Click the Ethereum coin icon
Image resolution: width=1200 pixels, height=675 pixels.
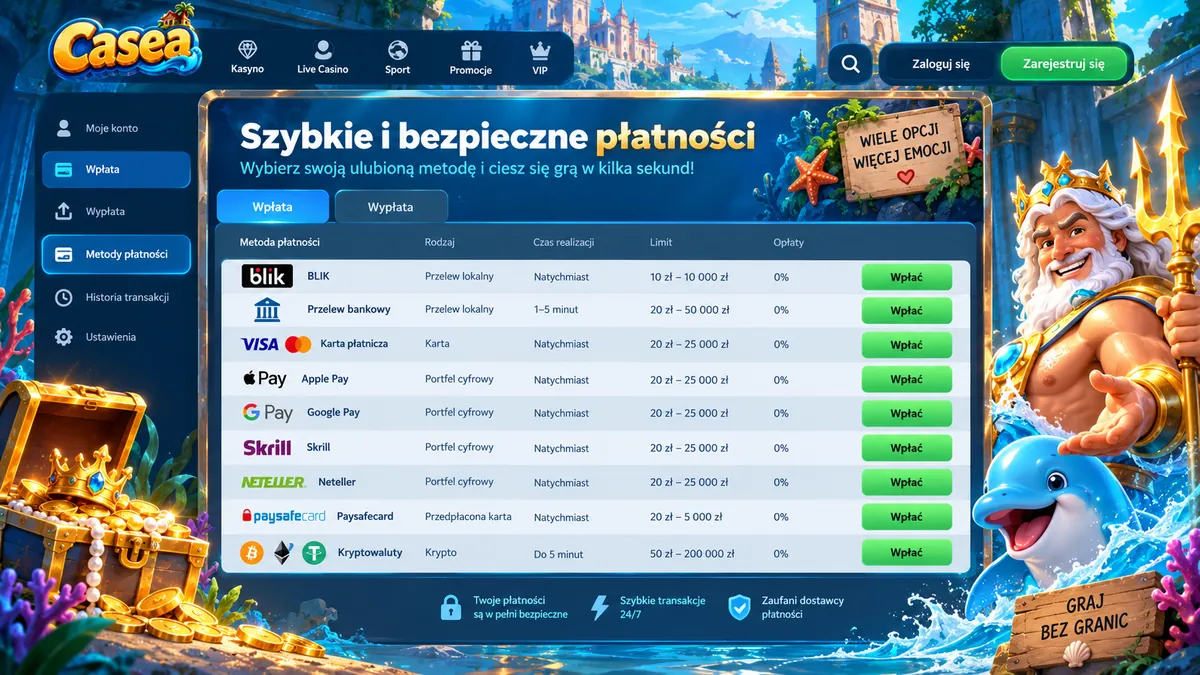pos(283,552)
